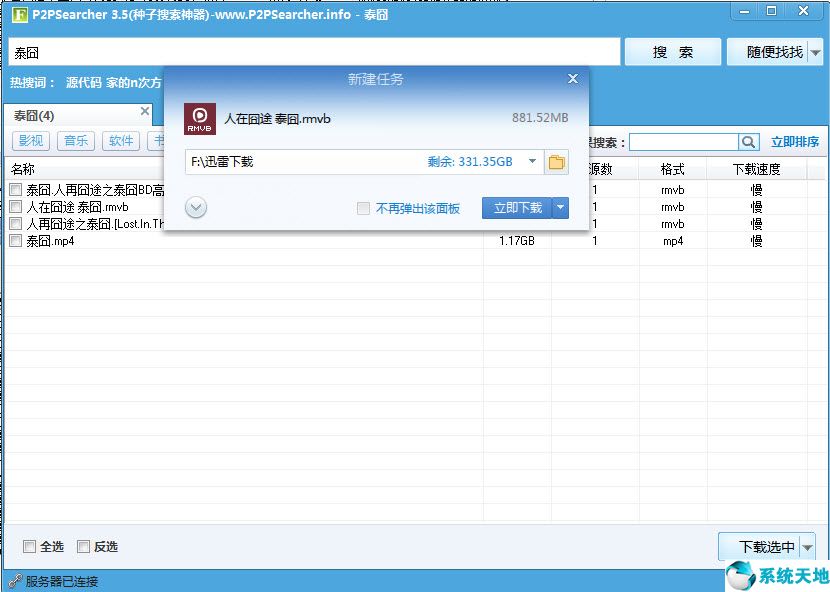Click the 立即排序 link

[x=795, y=142]
